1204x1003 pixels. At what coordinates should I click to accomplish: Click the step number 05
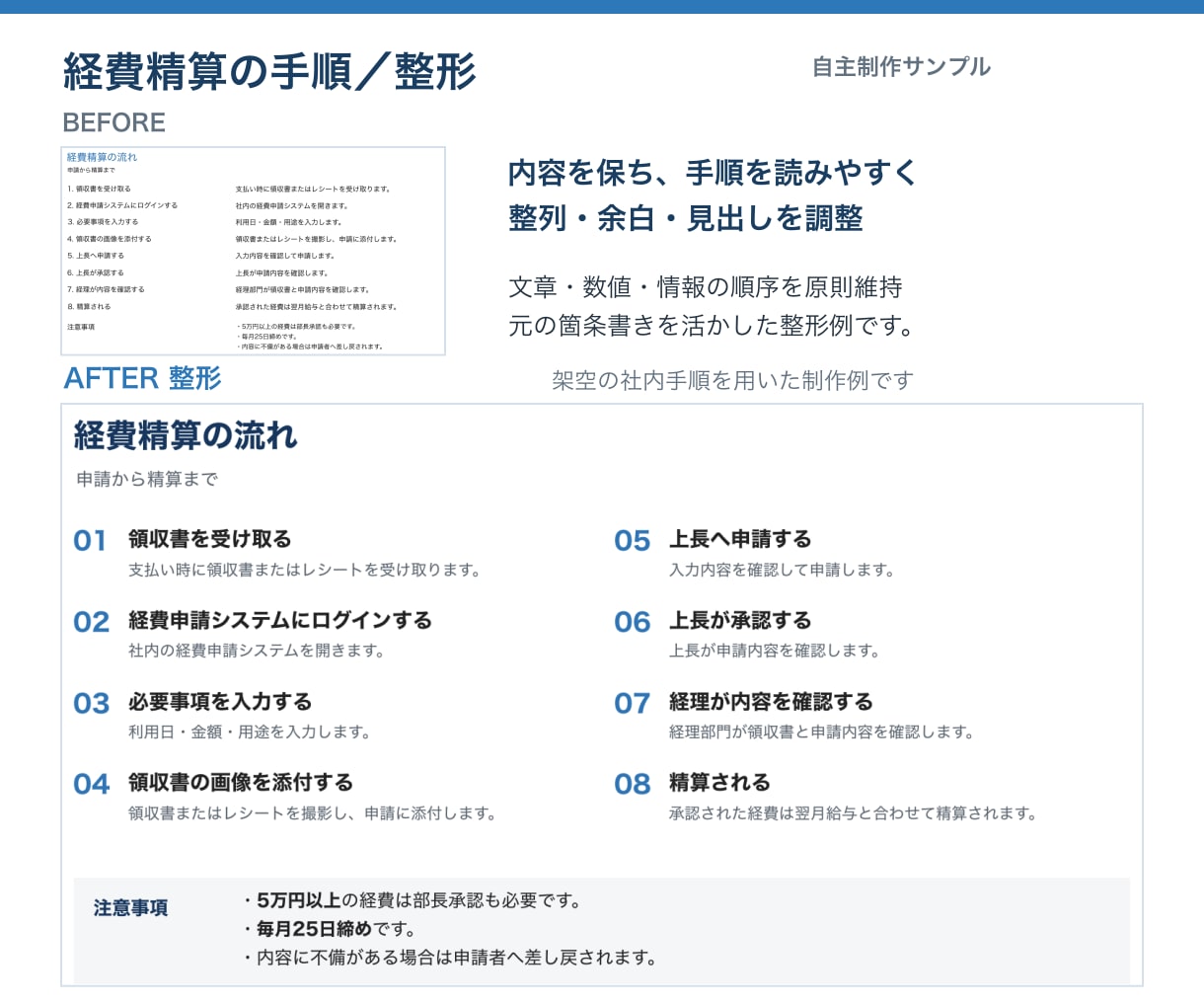pyautogui.click(x=632, y=541)
